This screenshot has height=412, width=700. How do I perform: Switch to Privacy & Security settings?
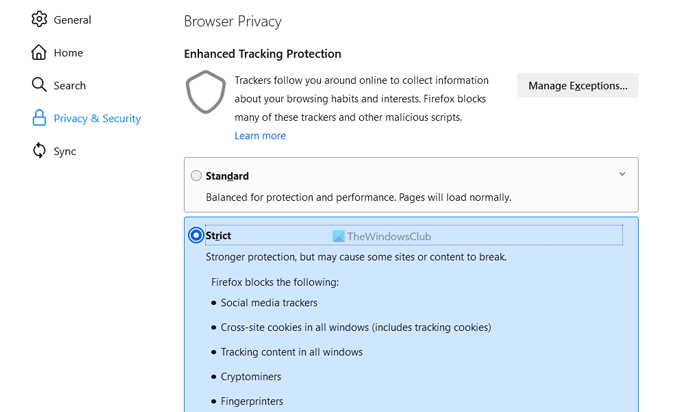tap(97, 119)
